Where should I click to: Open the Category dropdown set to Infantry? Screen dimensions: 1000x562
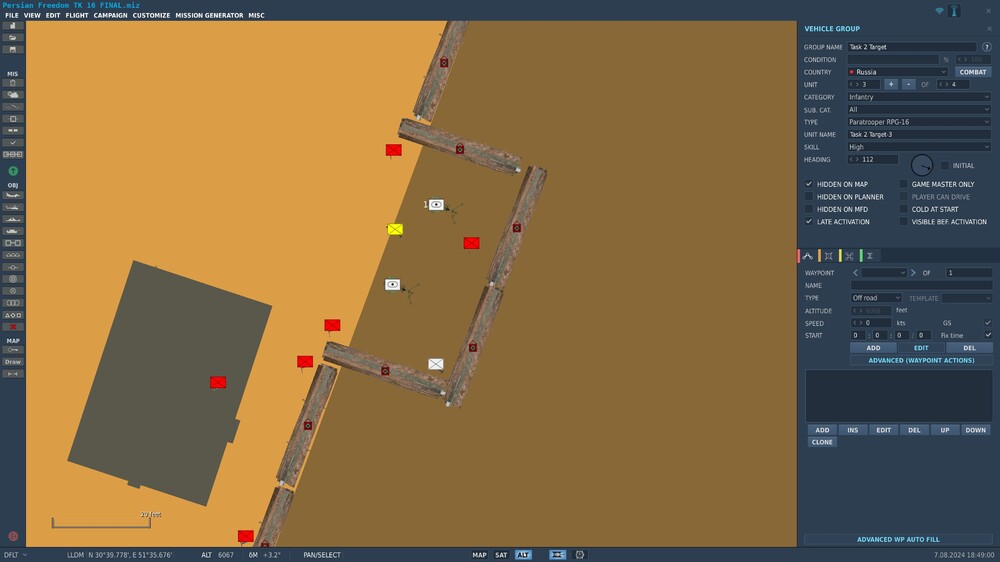coord(919,97)
